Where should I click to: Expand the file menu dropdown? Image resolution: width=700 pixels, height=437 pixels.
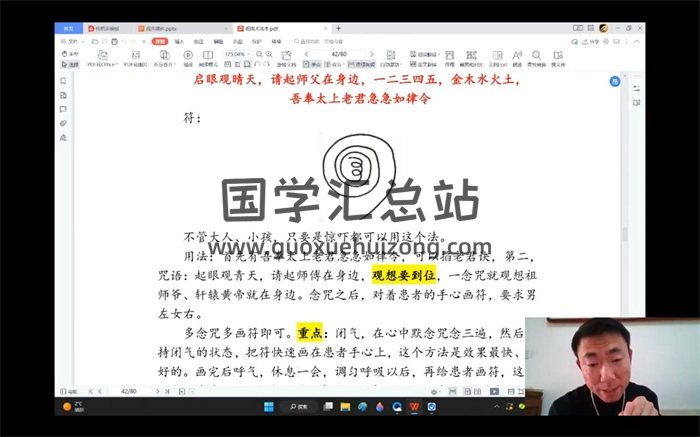(x=73, y=42)
